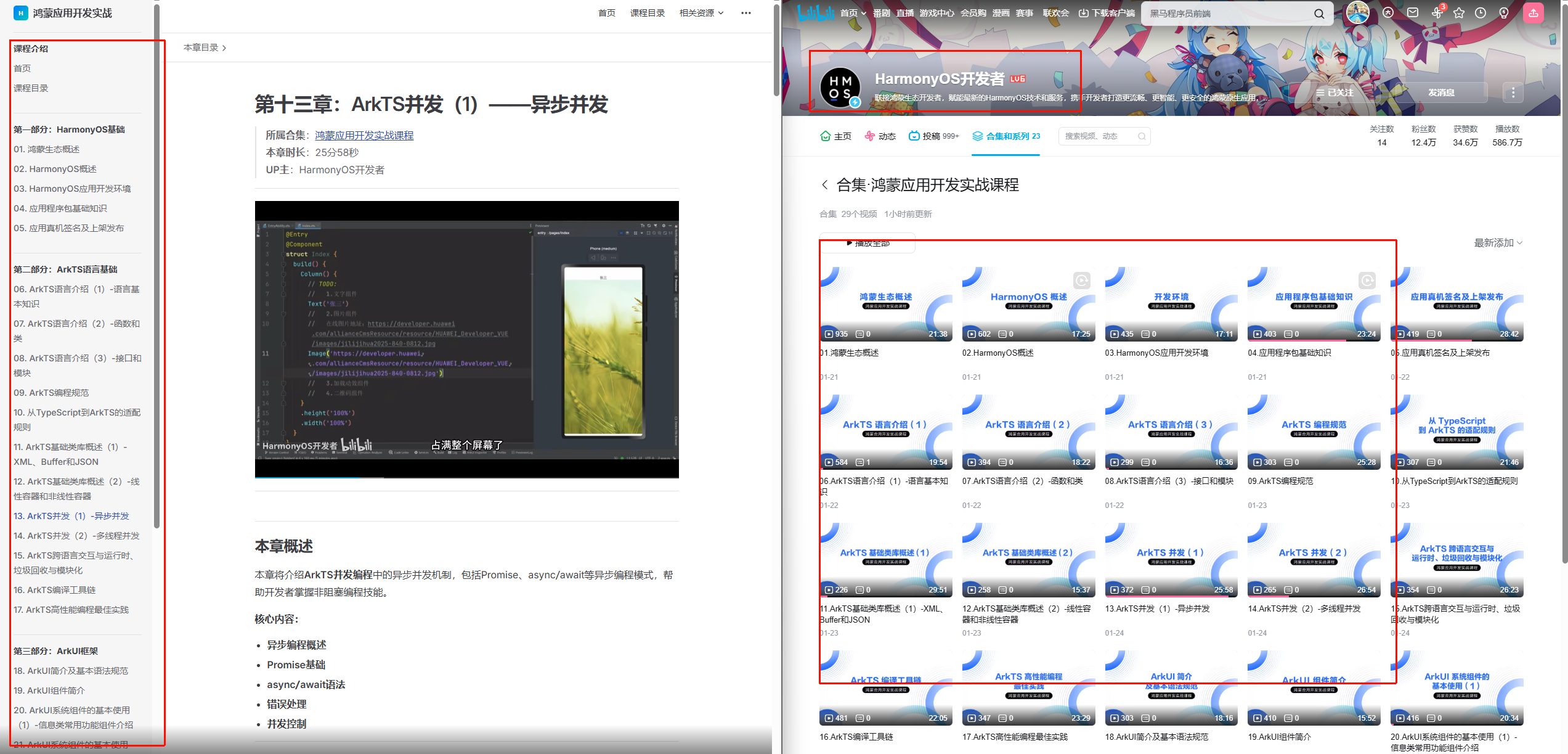
Task: Click the search magnifier in bilibili header
Action: [1319, 14]
